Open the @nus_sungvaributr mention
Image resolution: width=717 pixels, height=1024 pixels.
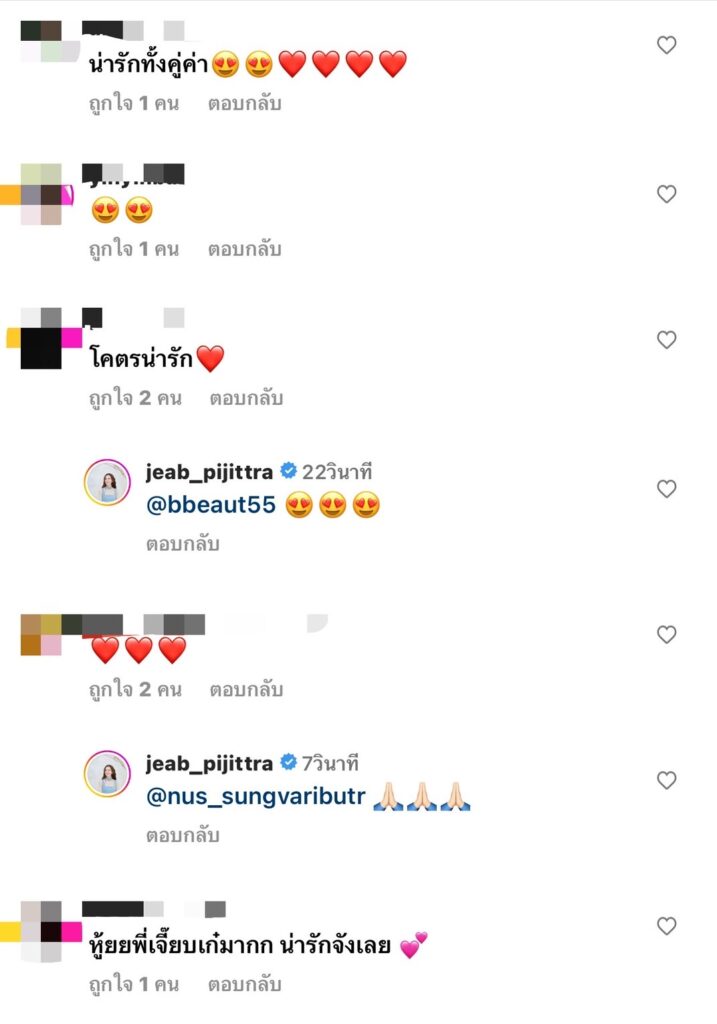[x=255, y=797]
